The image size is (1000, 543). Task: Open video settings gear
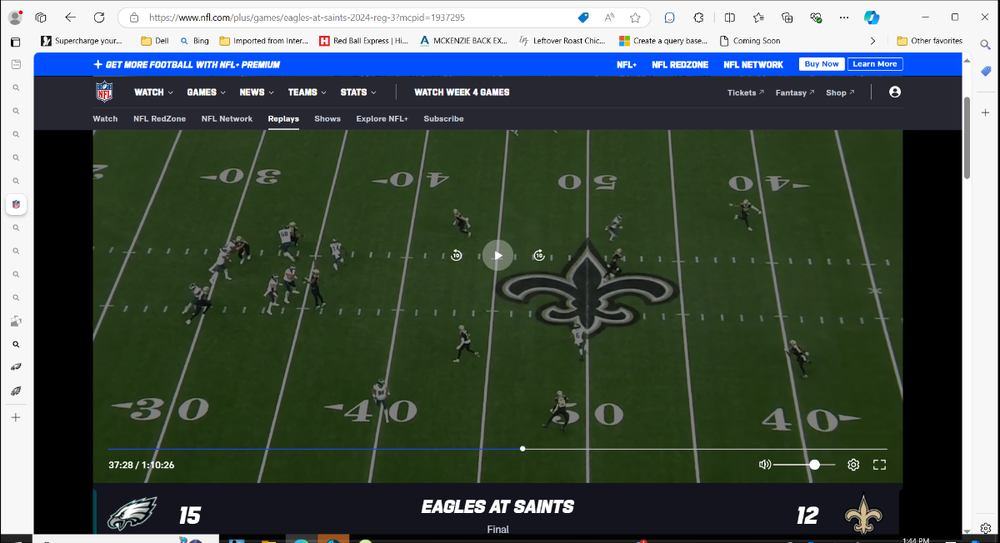pos(853,465)
